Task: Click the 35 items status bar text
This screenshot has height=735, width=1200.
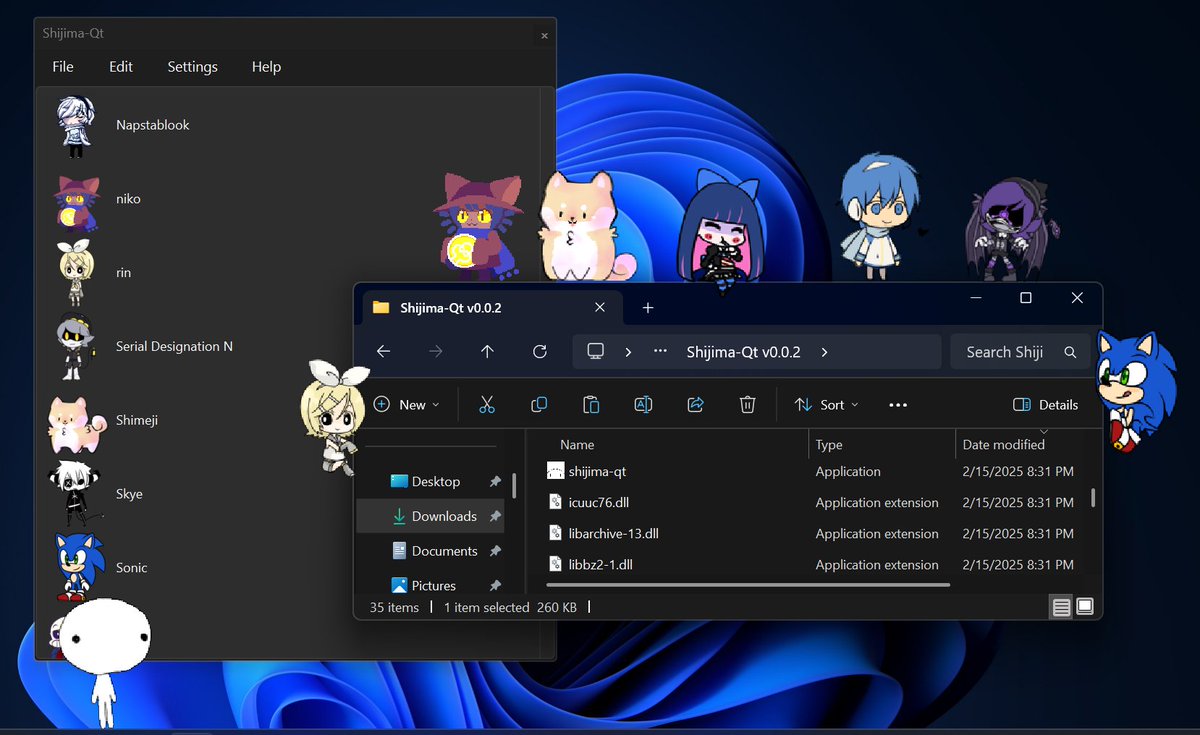Action: click(x=394, y=607)
